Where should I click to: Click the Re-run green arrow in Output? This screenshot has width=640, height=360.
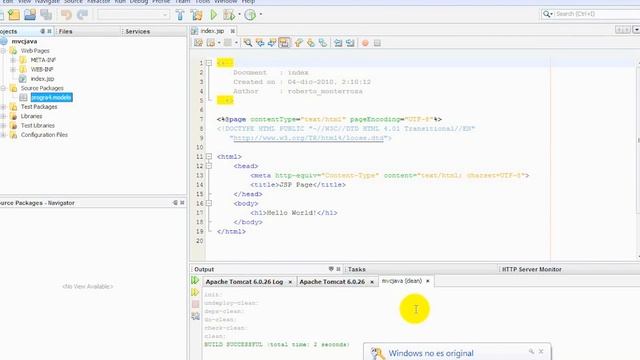195,280
